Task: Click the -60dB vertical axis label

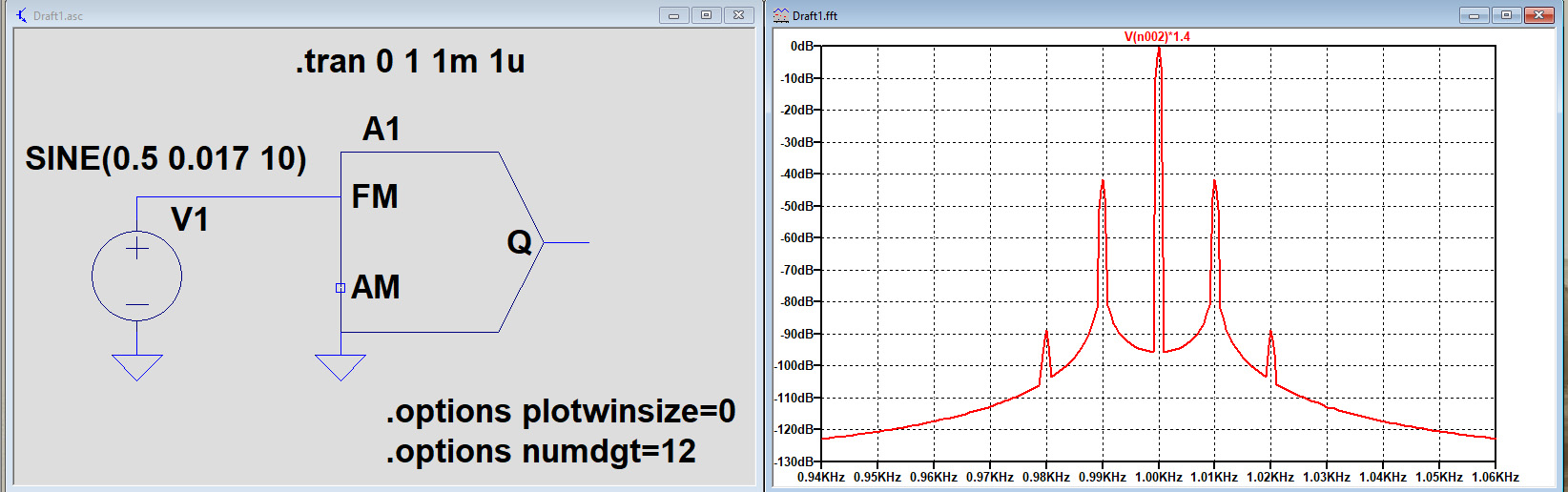Action: tap(799, 237)
